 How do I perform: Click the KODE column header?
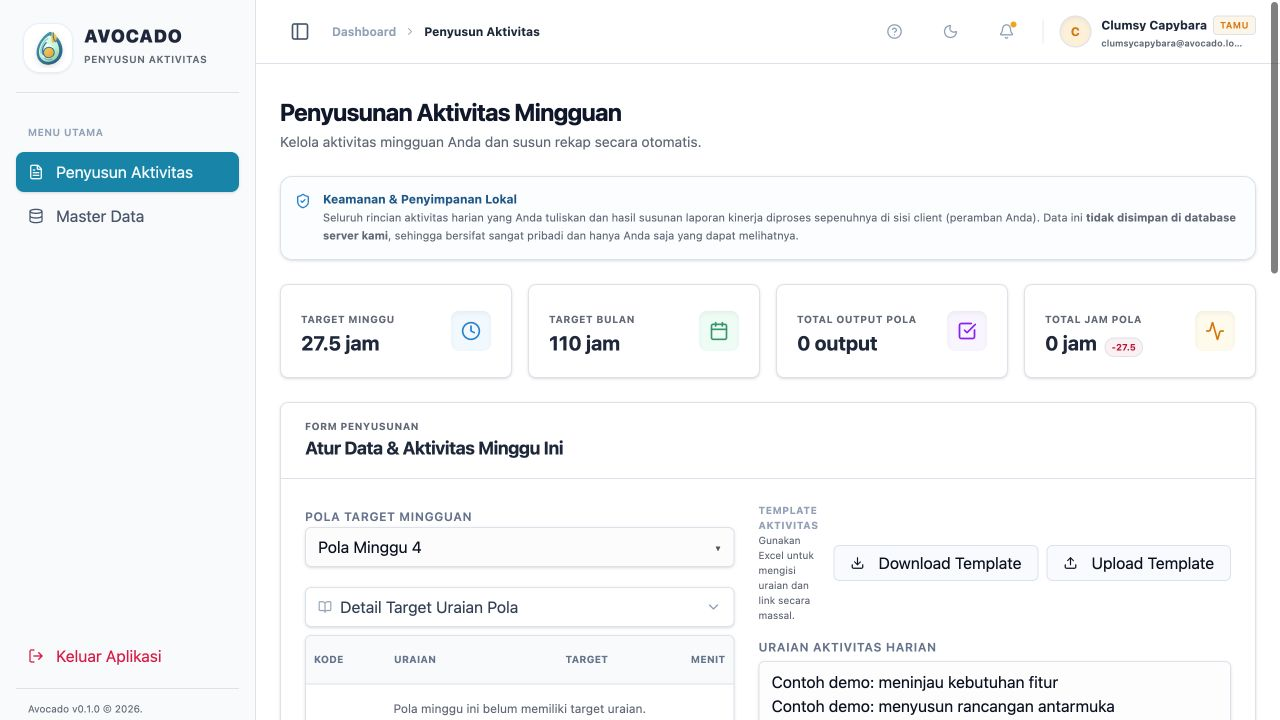pyautogui.click(x=329, y=660)
